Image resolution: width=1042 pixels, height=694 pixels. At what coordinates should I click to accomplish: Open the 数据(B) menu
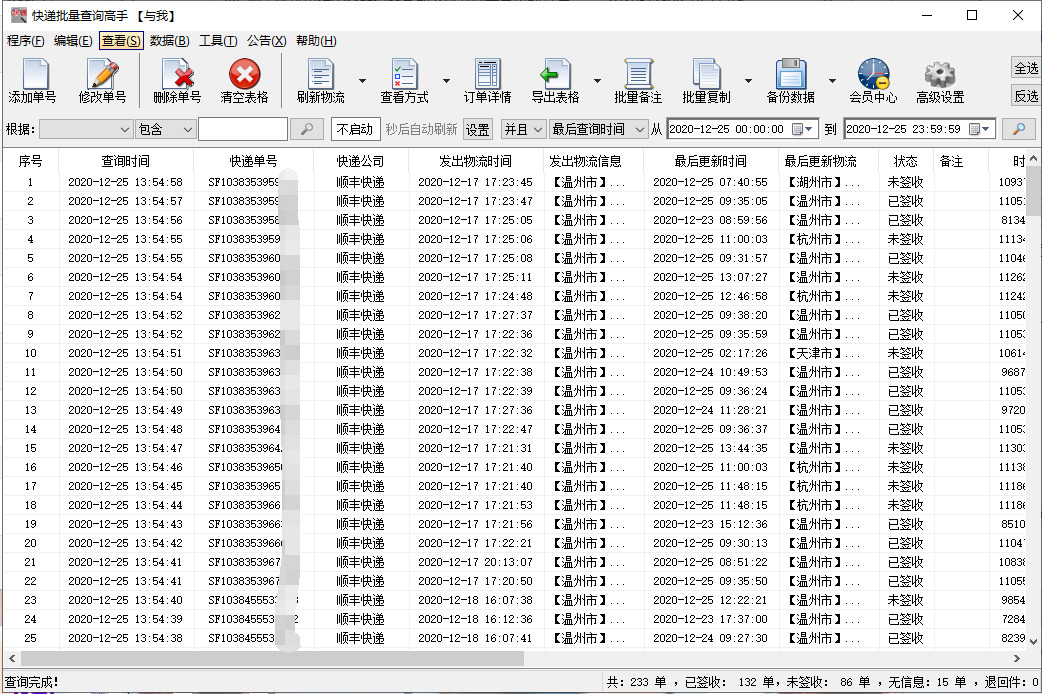point(169,41)
